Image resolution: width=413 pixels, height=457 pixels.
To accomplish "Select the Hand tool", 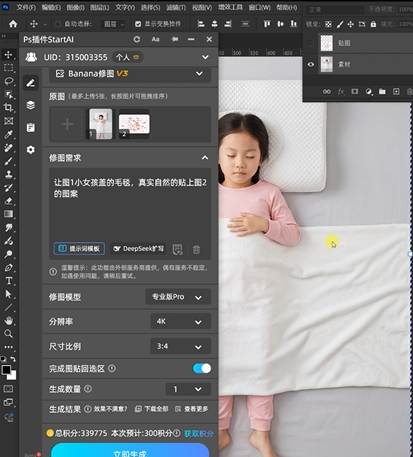I will click(x=8, y=321).
